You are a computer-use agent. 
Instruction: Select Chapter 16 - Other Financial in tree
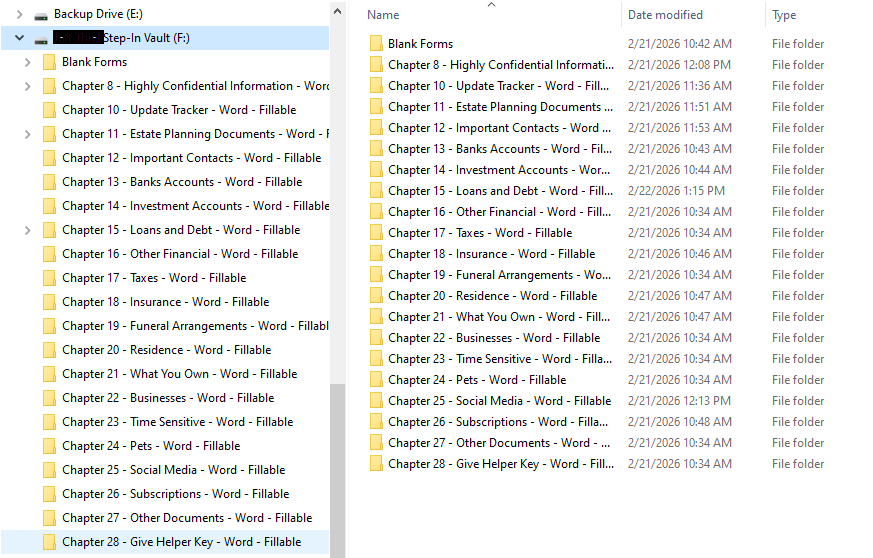180,253
